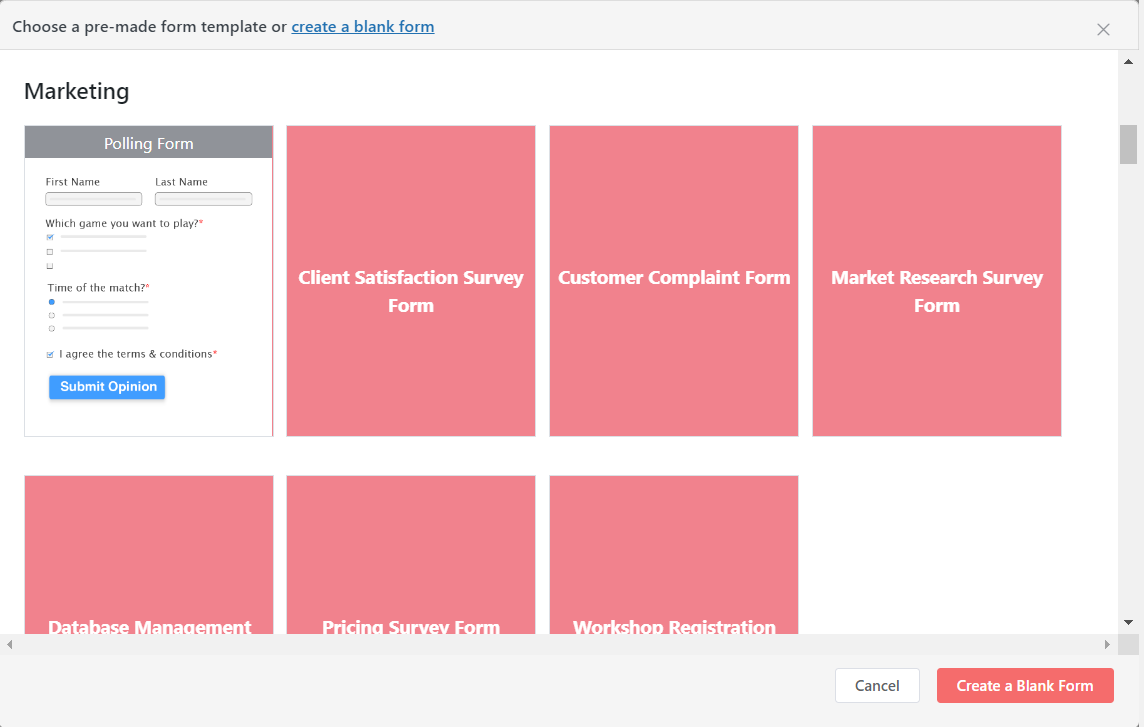
Task: Click the vertical scrollbar down arrow
Action: 1128,622
